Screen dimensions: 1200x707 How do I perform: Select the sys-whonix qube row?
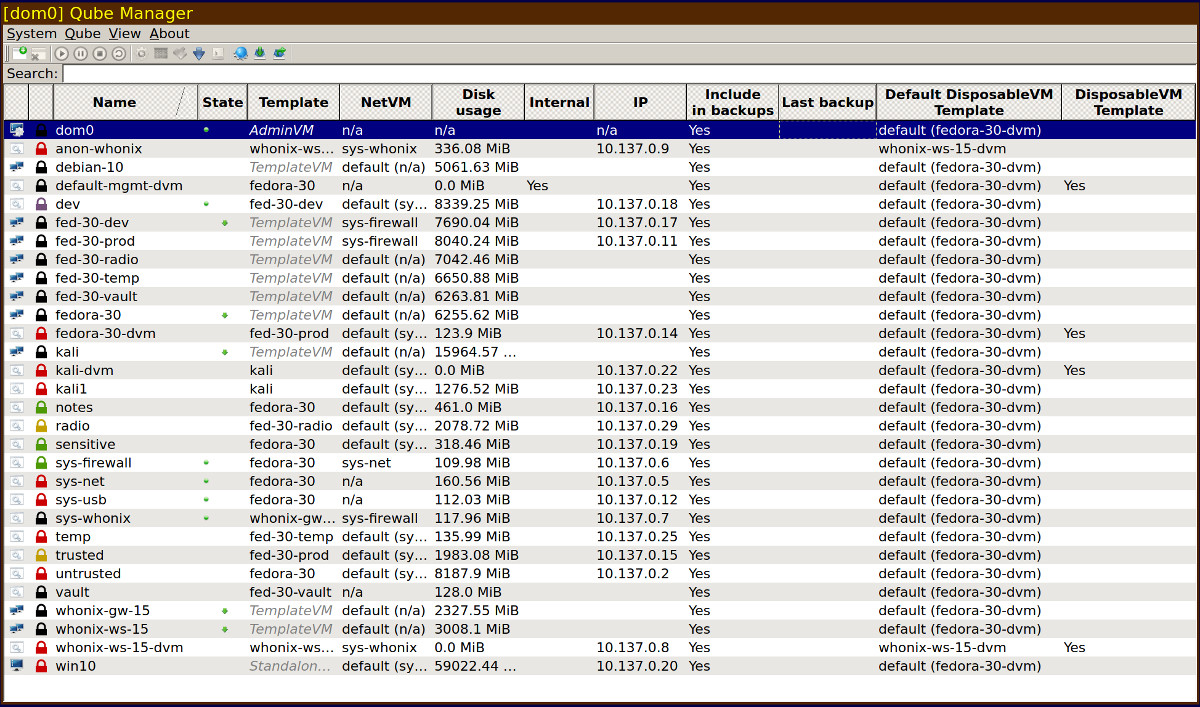point(600,518)
